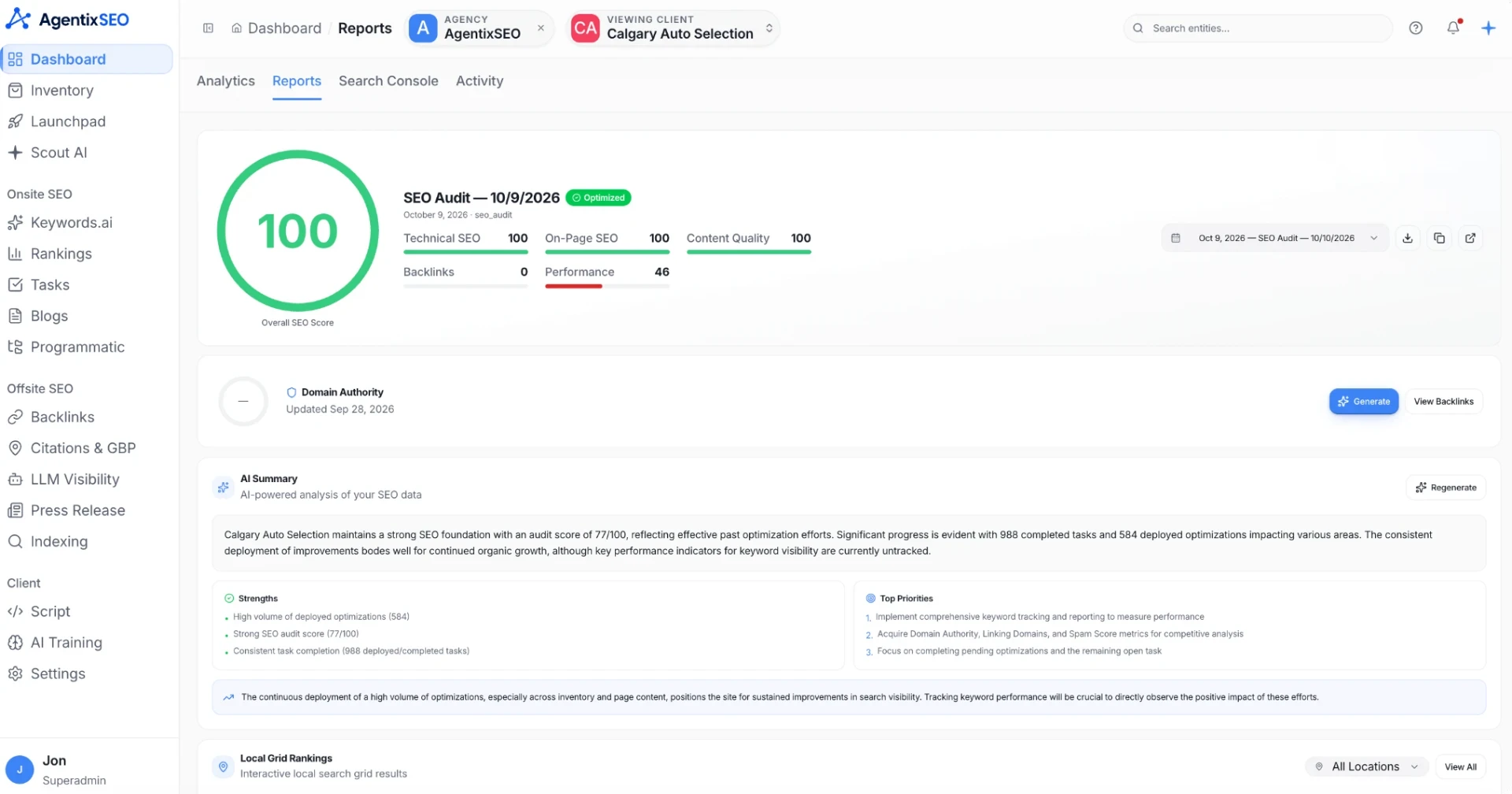
Task: Open Citations & GBP
Action: pyautogui.click(x=87, y=448)
